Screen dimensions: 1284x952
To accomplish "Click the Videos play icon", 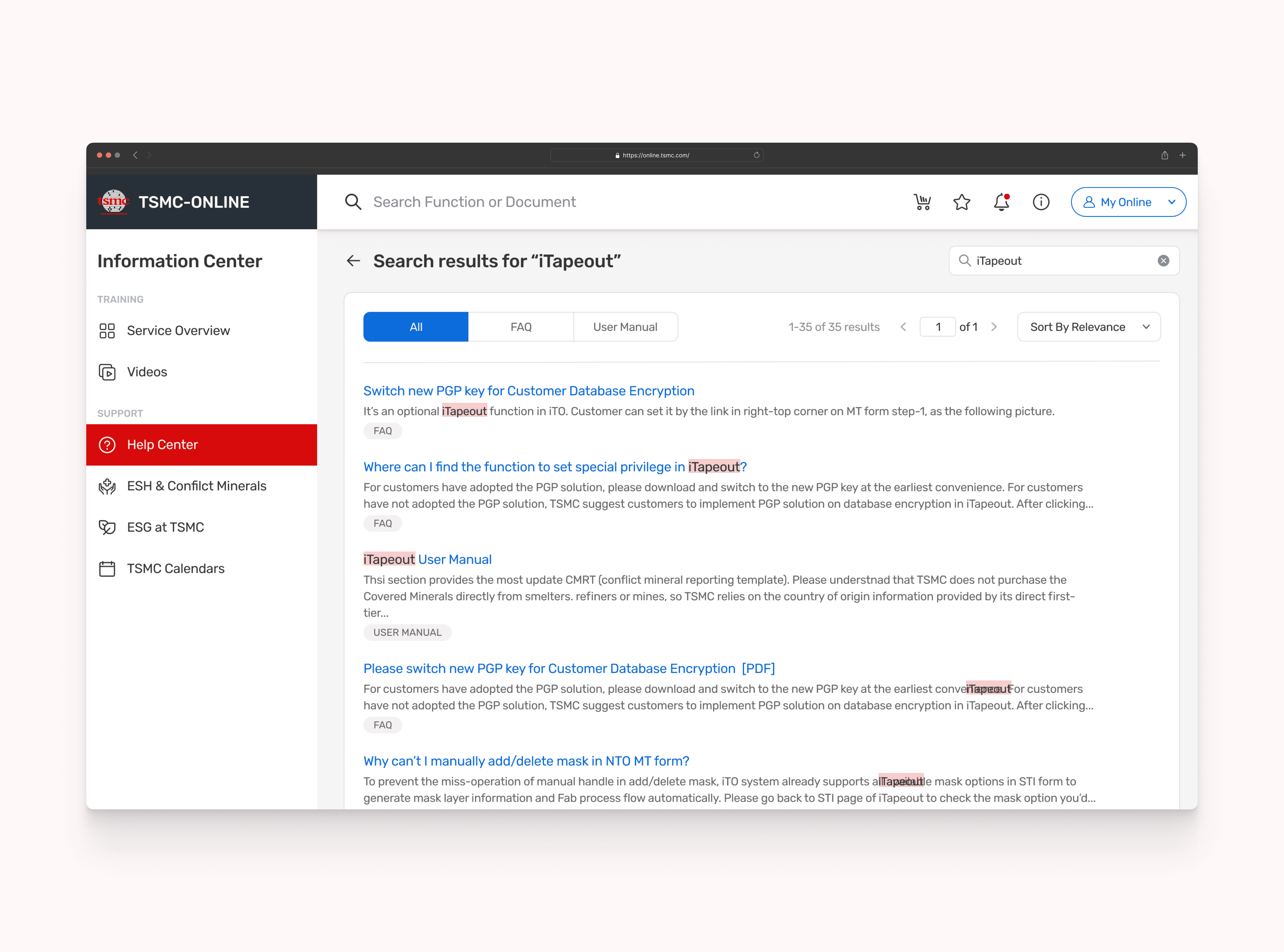I will pyautogui.click(x=107, y=372).
